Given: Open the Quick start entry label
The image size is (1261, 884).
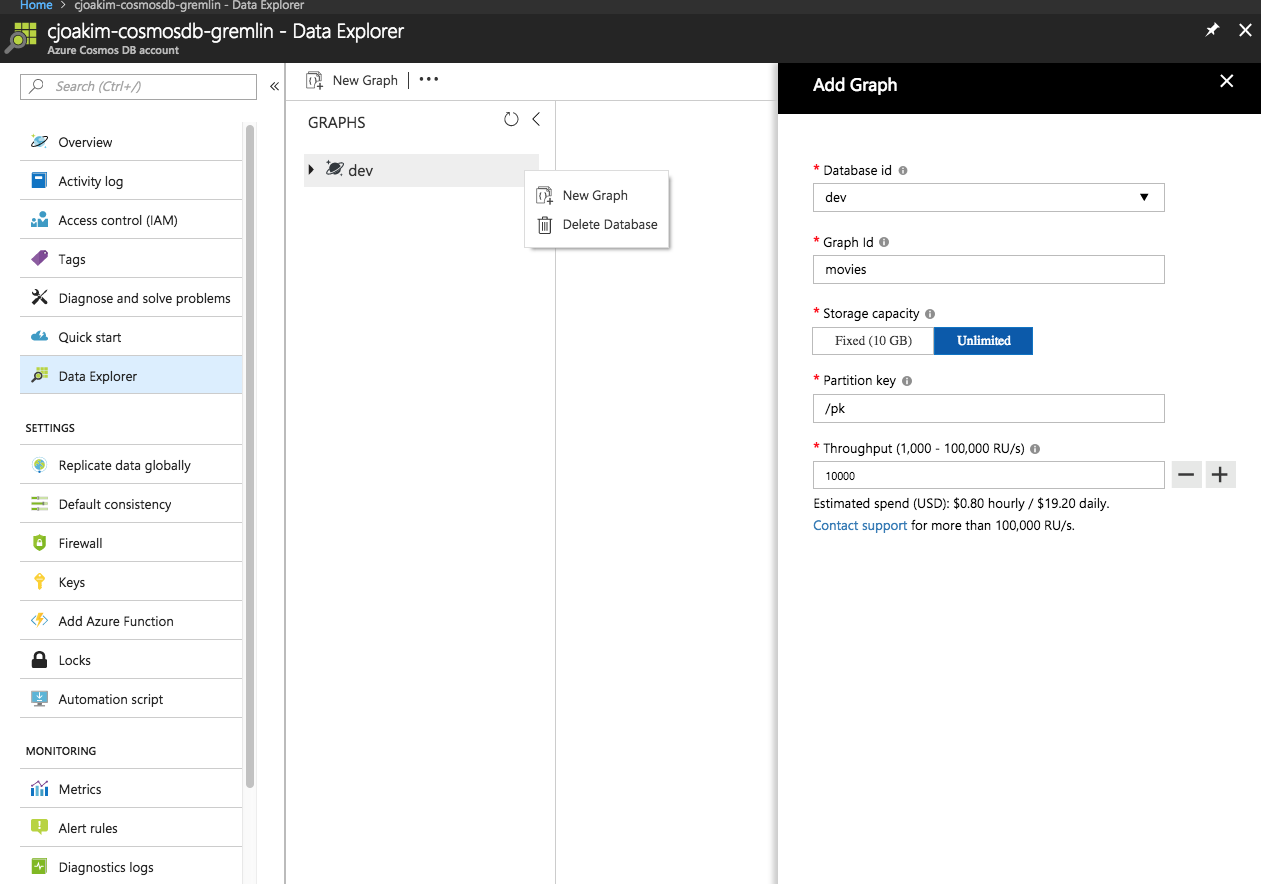Looking at the screenshot, I should coord(90,337).
